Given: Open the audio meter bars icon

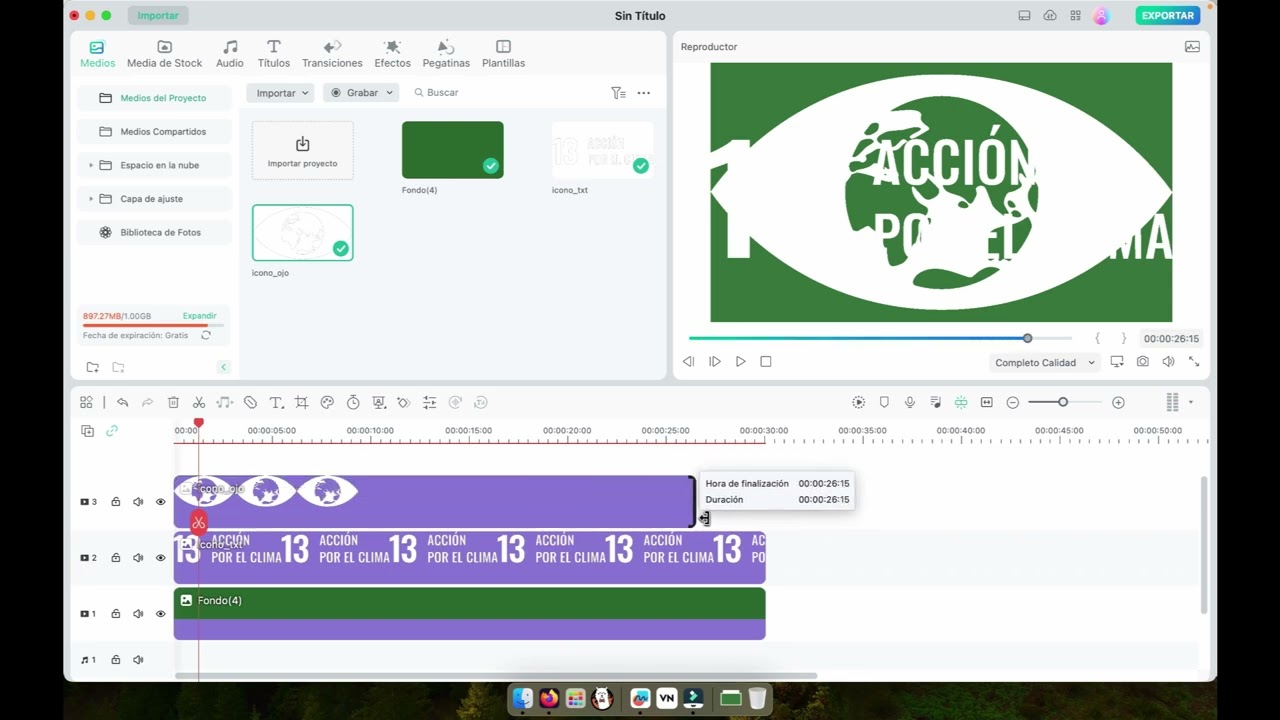Looking at the screenshot, I should click(x=1172, y=402).
